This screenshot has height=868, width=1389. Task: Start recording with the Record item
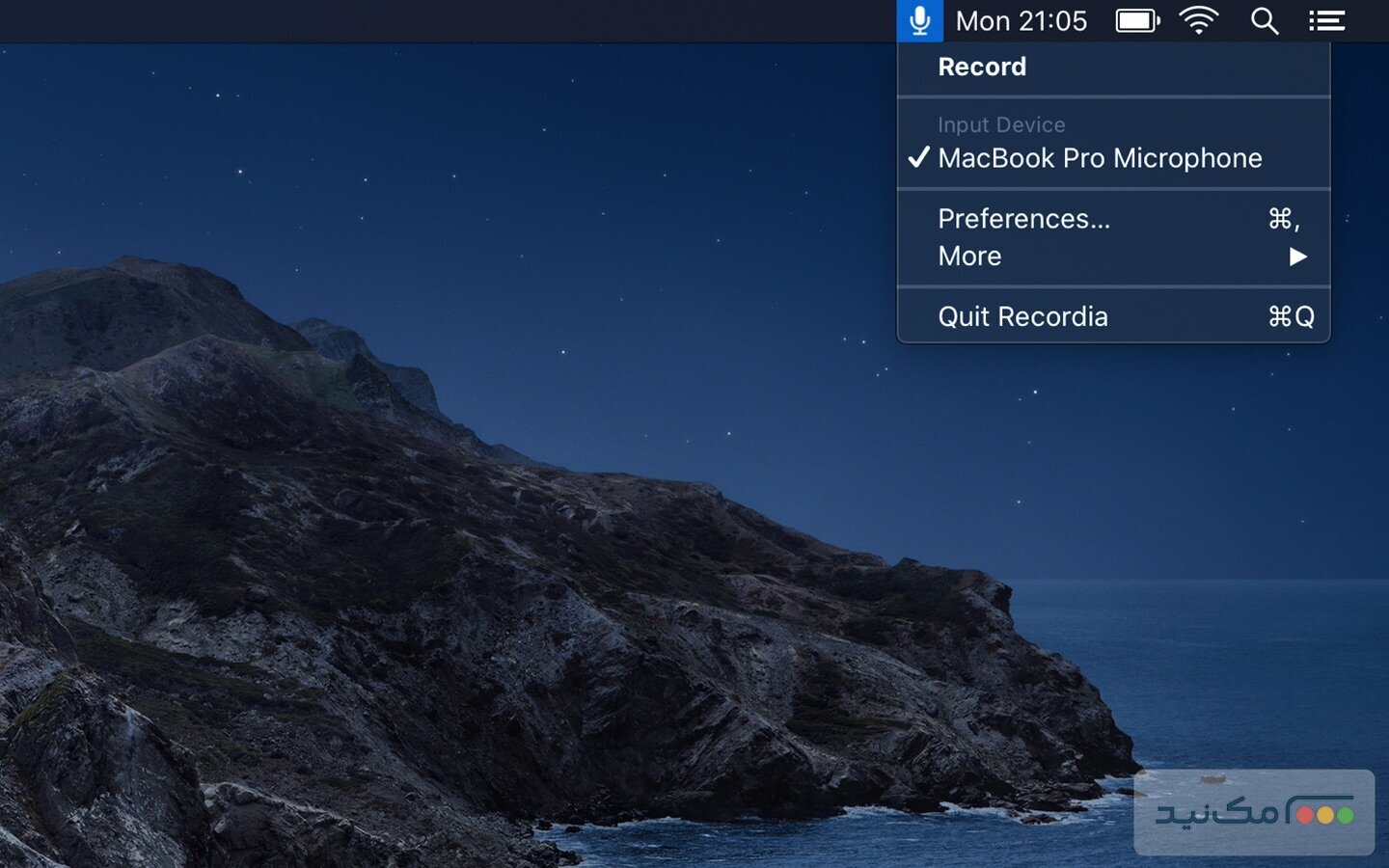click(982, 67)
